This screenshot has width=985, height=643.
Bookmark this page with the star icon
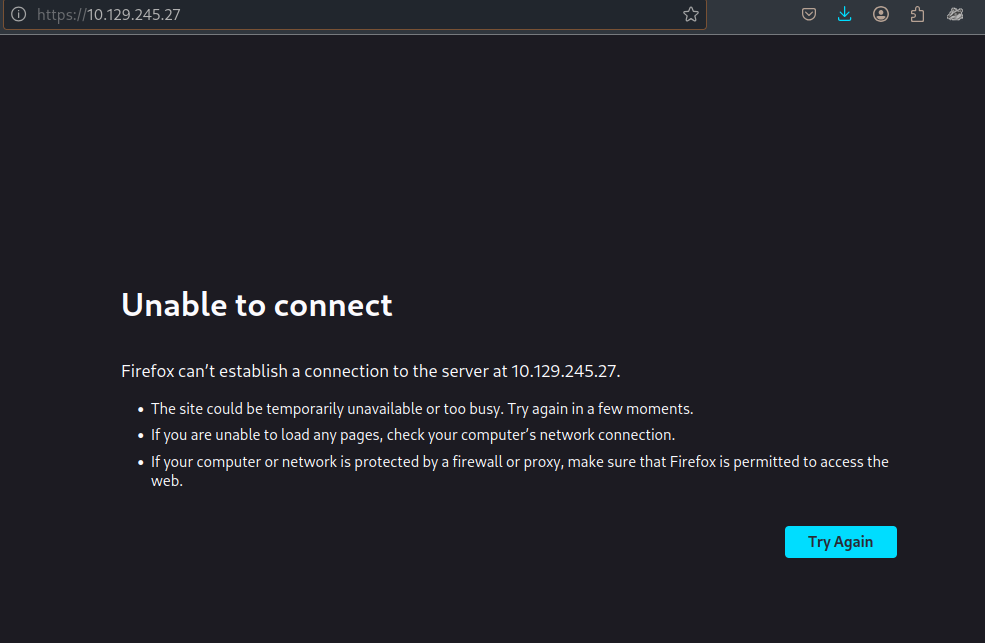tap(690, 14)
